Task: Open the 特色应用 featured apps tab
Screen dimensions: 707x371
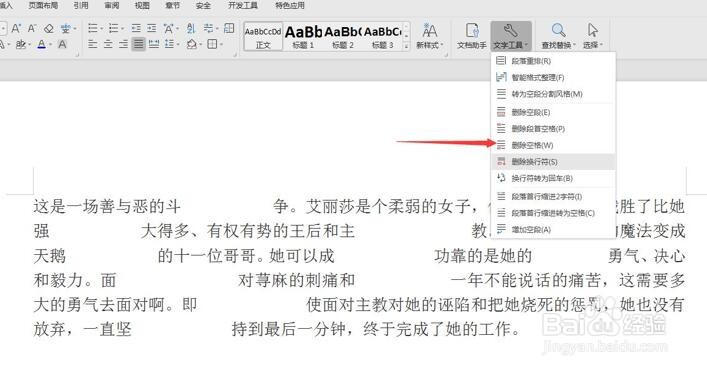Action: (x=290, y=5)
